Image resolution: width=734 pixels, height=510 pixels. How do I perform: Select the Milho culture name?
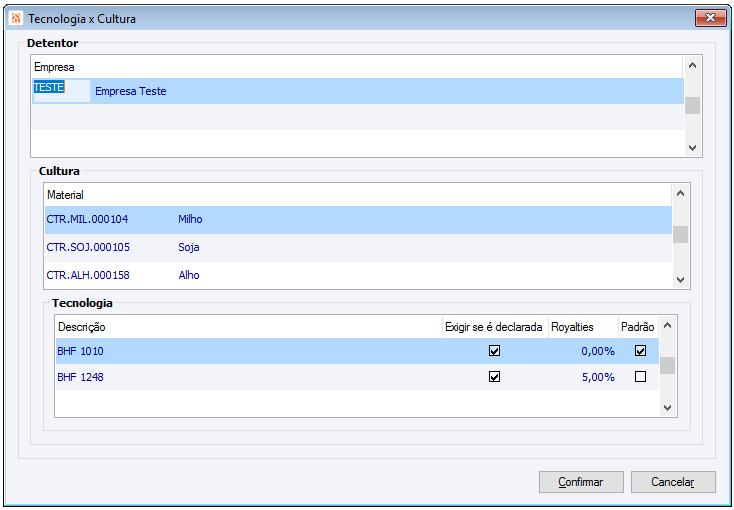[x=190, y=219]
